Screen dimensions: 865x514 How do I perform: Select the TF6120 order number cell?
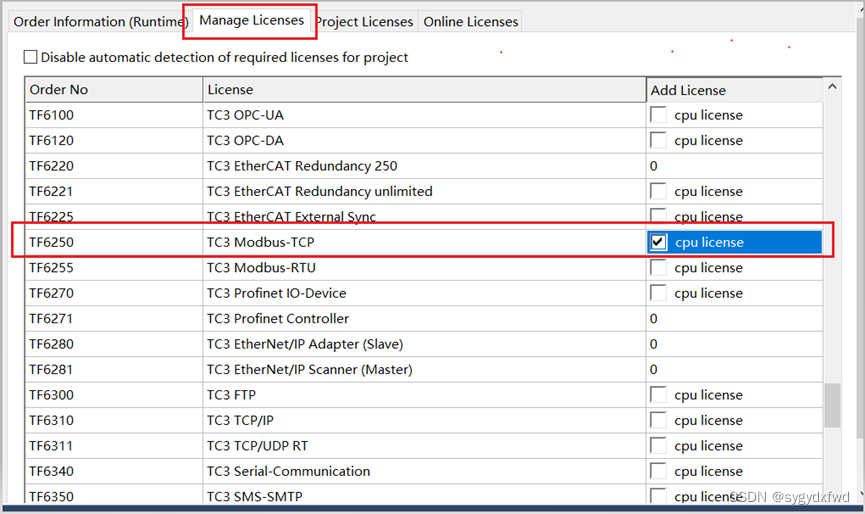tap(114, 140)
